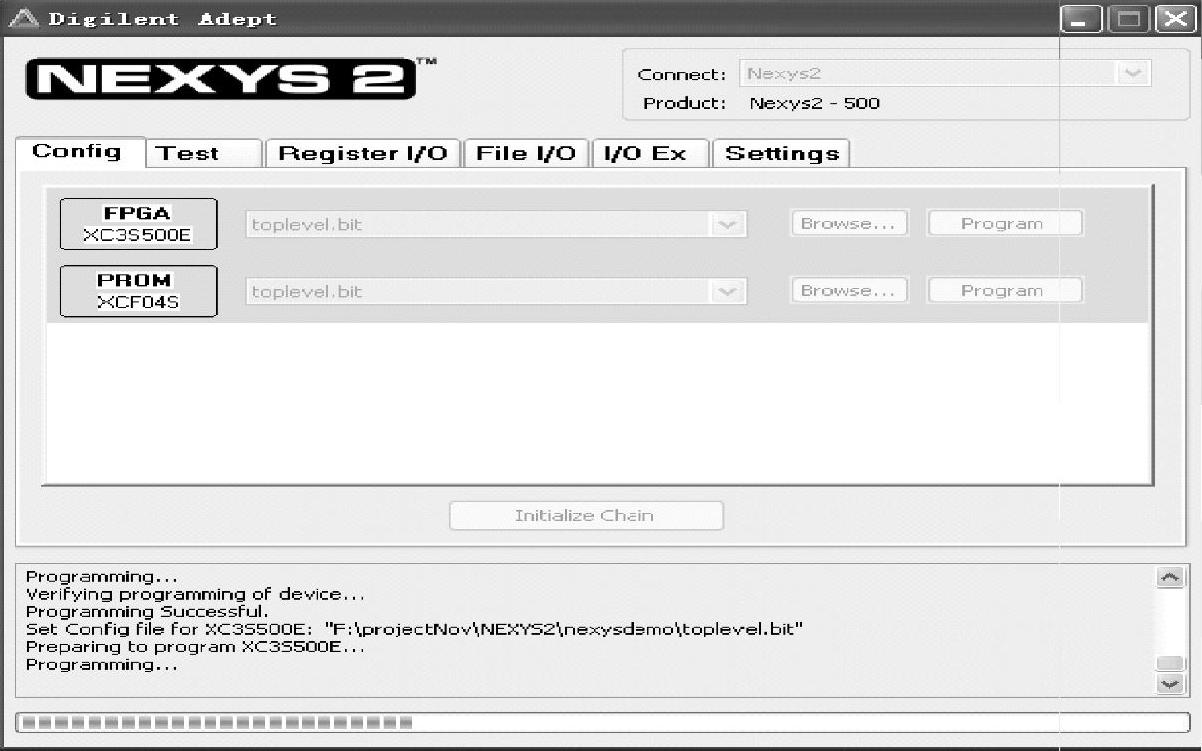Go to the Settings tab
Screen dimensions: 1202x751
[x=781, y=153]
